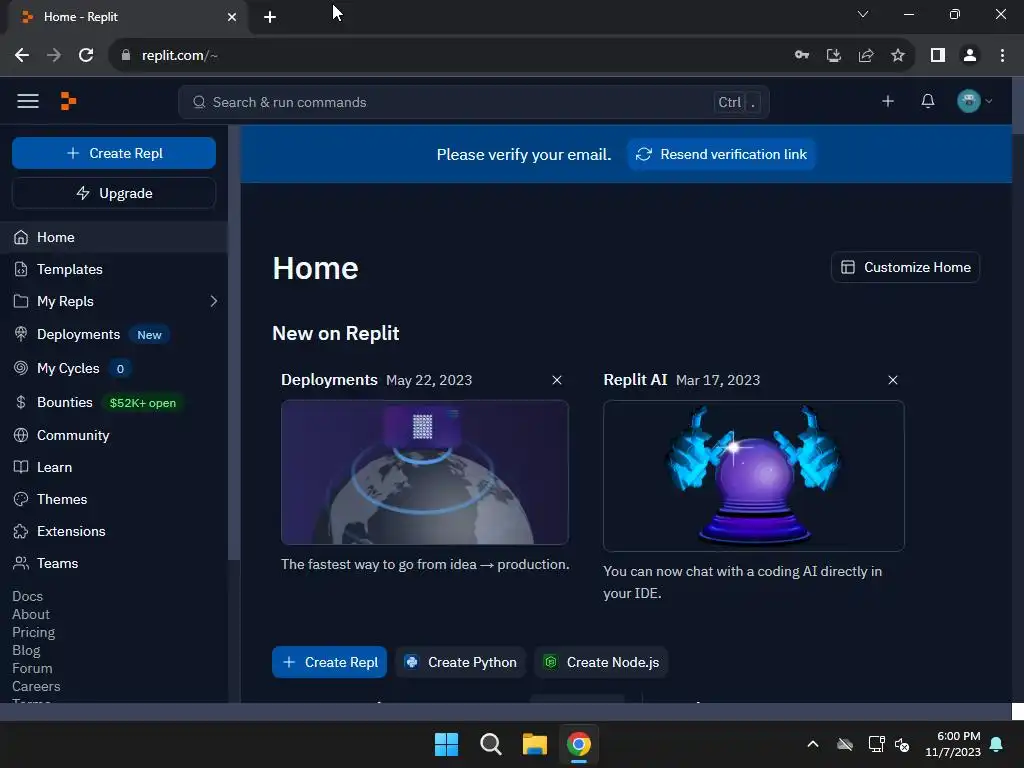Open Windows taskbar search
The width and height of the screenshot is (1024, 768).
click(x=490, y=744)
